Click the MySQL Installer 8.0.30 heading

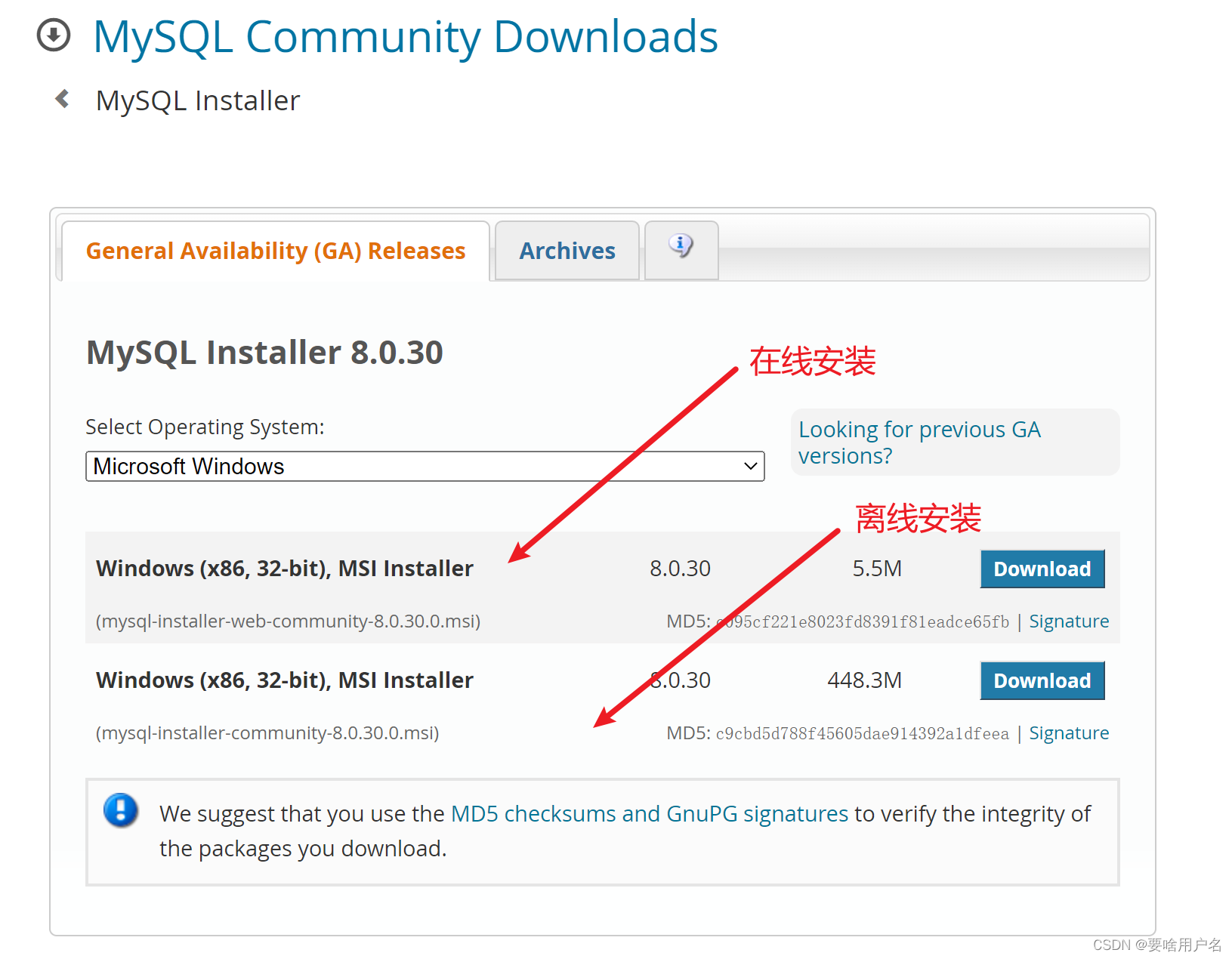(264, 352)
